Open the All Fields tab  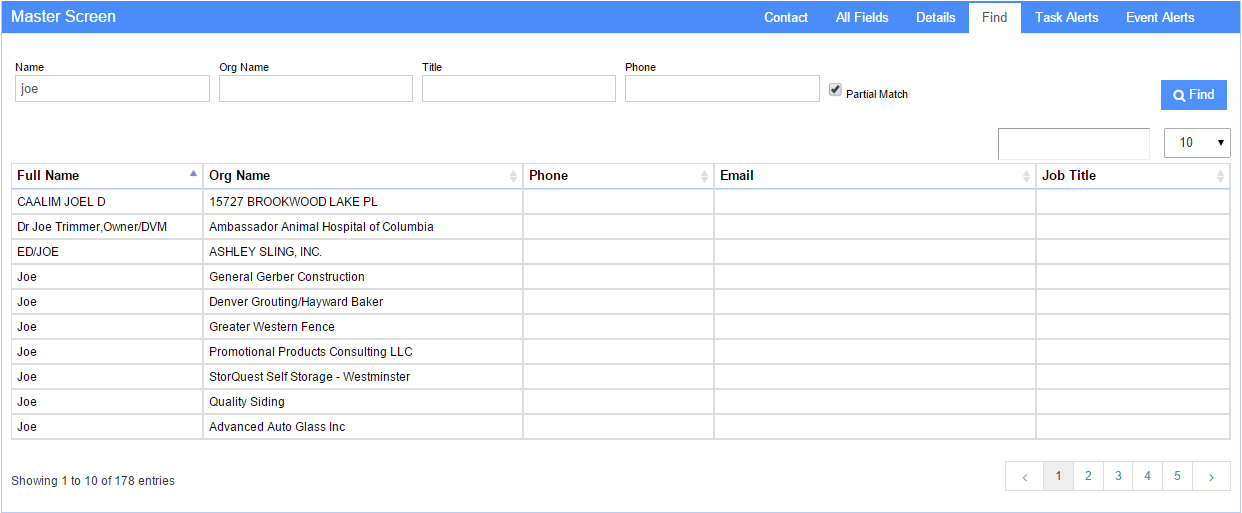pos(862,17)
